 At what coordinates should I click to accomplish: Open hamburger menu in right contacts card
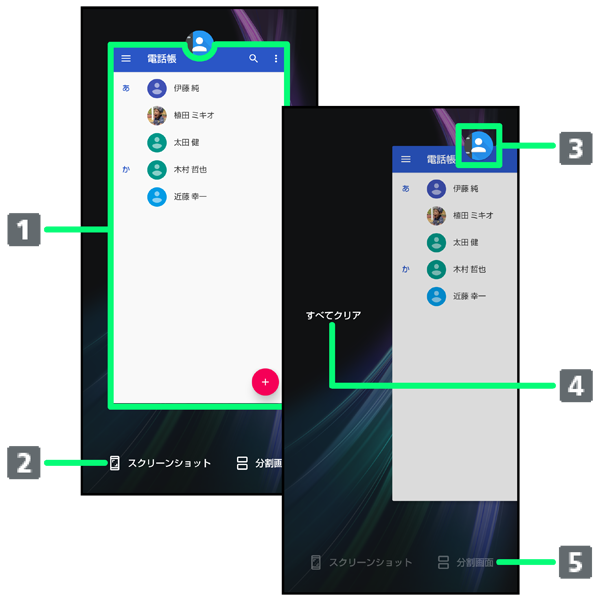pyautogui.click(x=406, y=159)
